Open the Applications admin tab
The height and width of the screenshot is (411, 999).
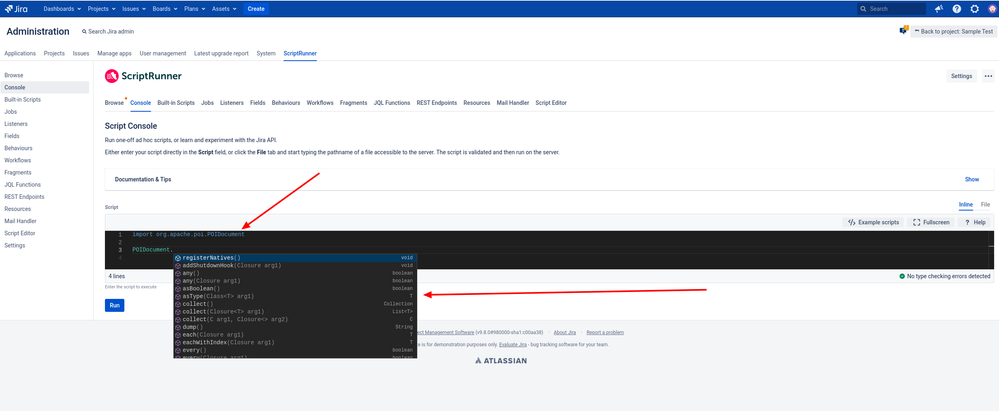pyautogui.click(x=20, y=54)
